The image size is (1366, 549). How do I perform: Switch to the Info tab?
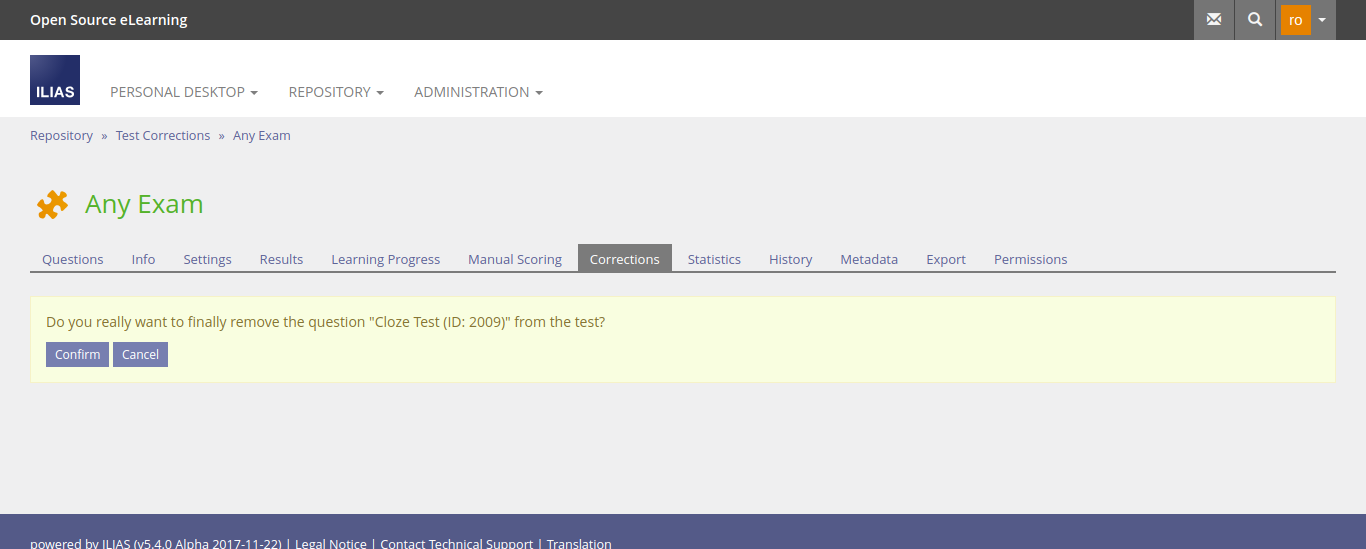click(143, 259)
